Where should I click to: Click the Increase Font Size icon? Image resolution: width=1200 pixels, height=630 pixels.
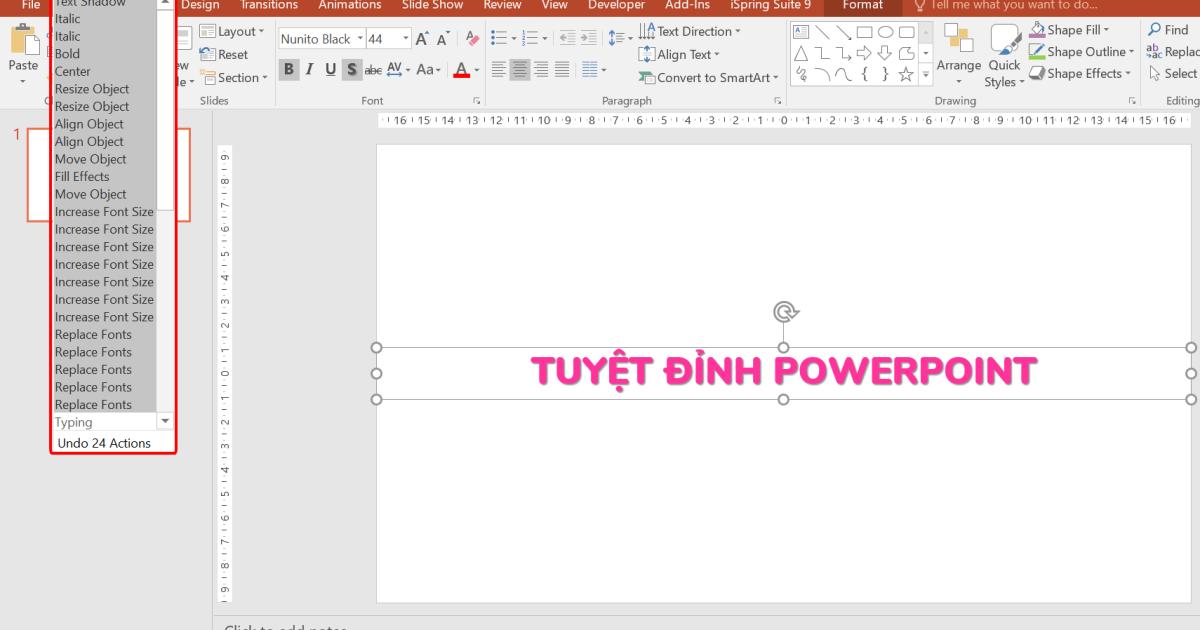coord(423,39)
